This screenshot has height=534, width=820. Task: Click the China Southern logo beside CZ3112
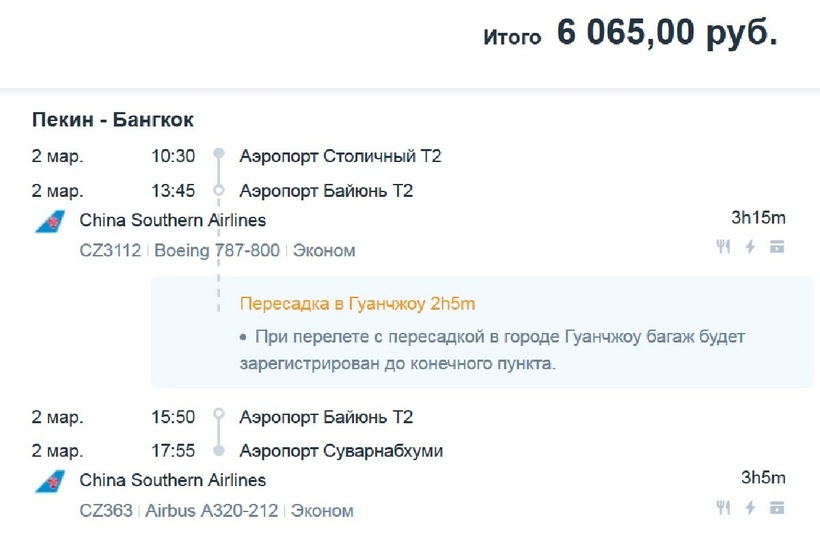[50, 222]
